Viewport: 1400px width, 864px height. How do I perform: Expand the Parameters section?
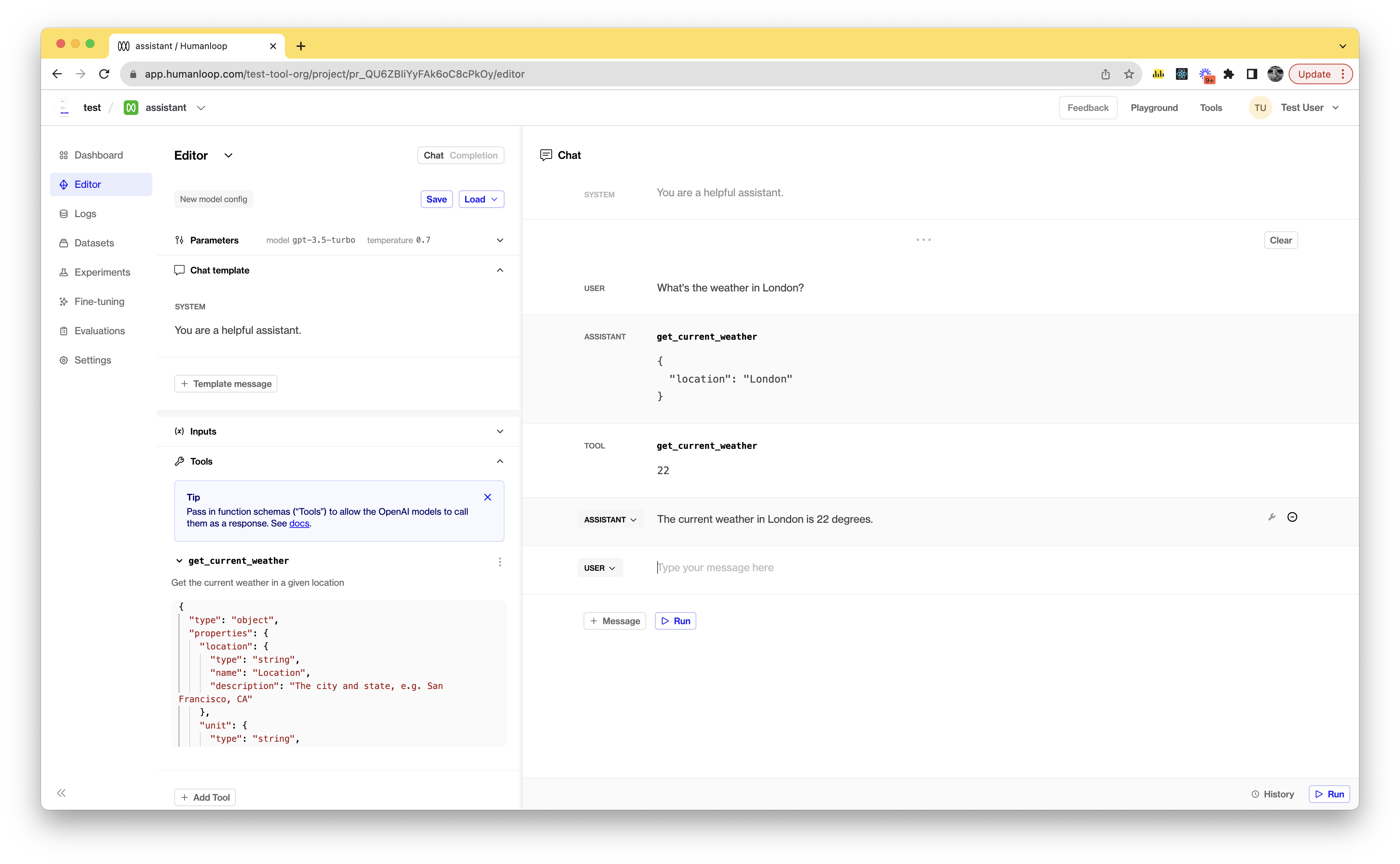click(500, 240)
